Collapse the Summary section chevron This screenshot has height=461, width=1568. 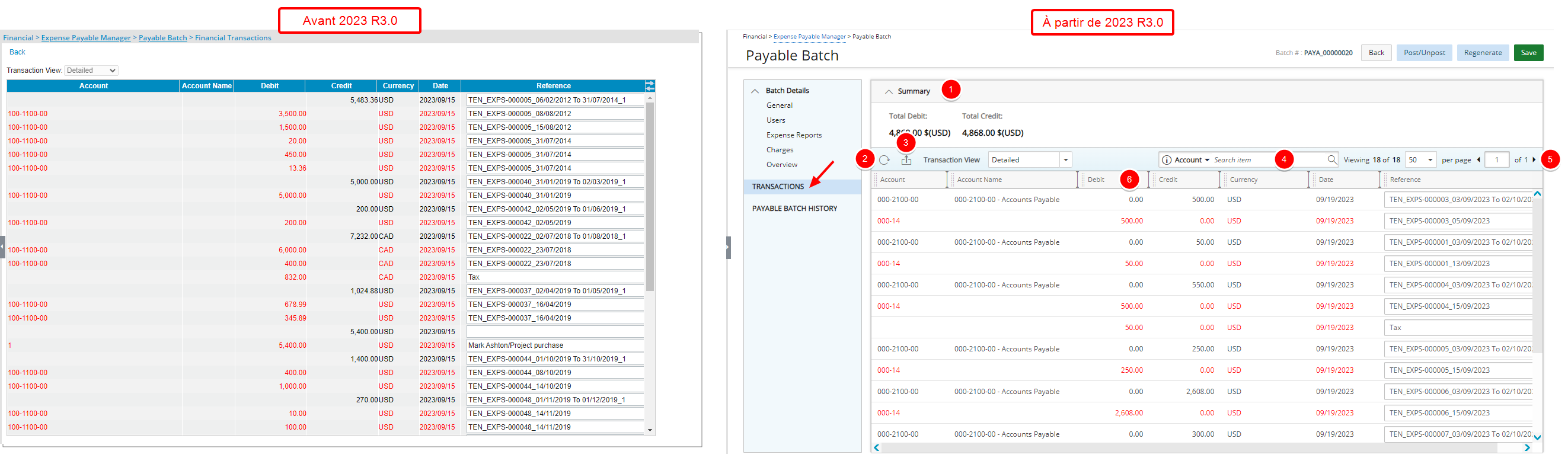coord(889,91)
